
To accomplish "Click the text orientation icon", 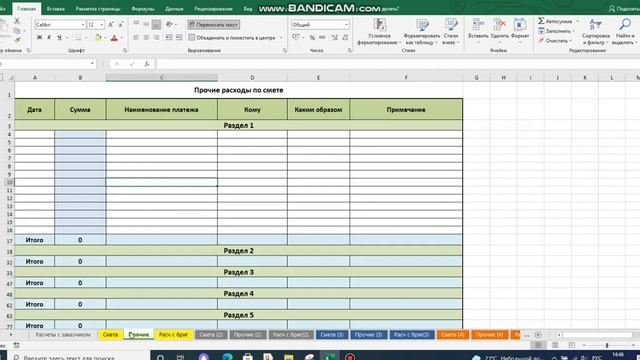I will coord(169,24).
